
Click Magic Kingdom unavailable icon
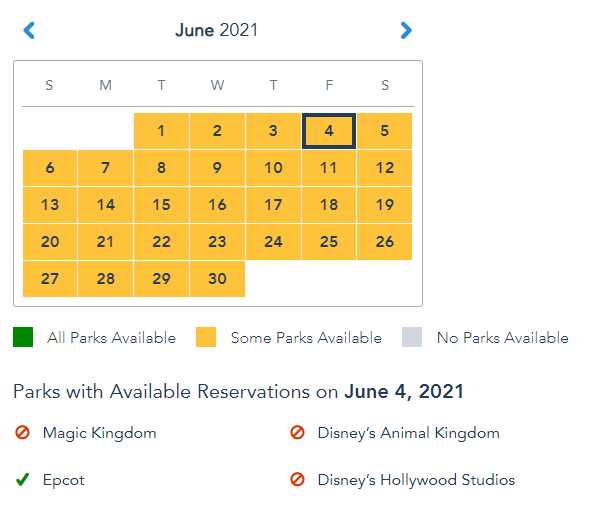point(23,432)
